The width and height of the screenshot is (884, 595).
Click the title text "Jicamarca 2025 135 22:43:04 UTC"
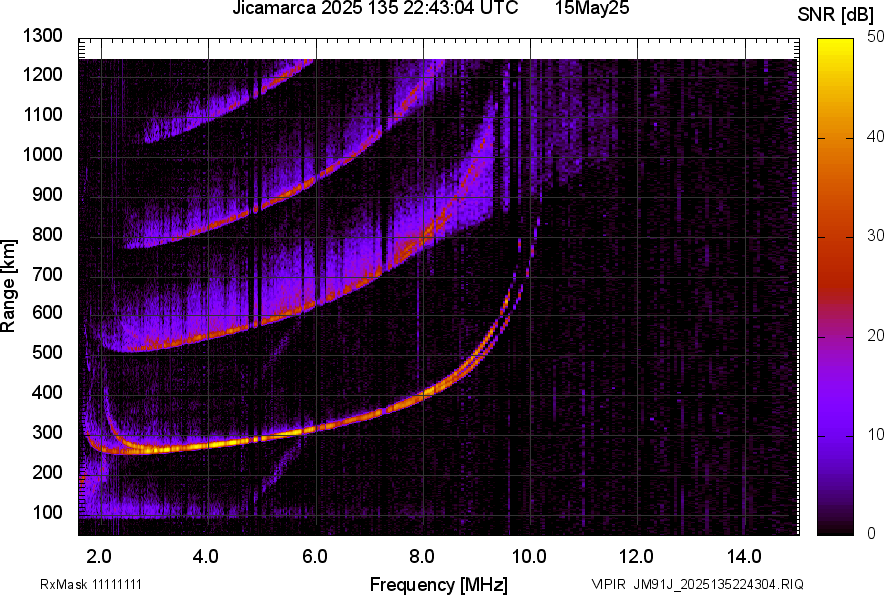pyautogui.click(x=375, y=8)
